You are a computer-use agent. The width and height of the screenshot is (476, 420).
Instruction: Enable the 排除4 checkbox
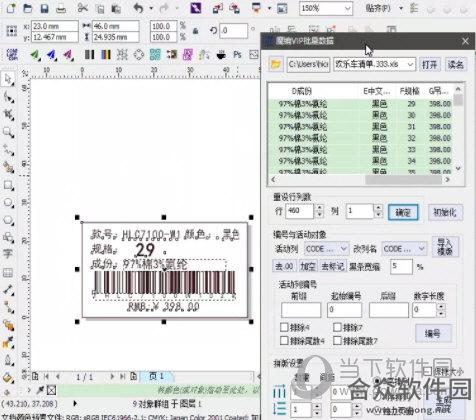[x=284, y=327]
